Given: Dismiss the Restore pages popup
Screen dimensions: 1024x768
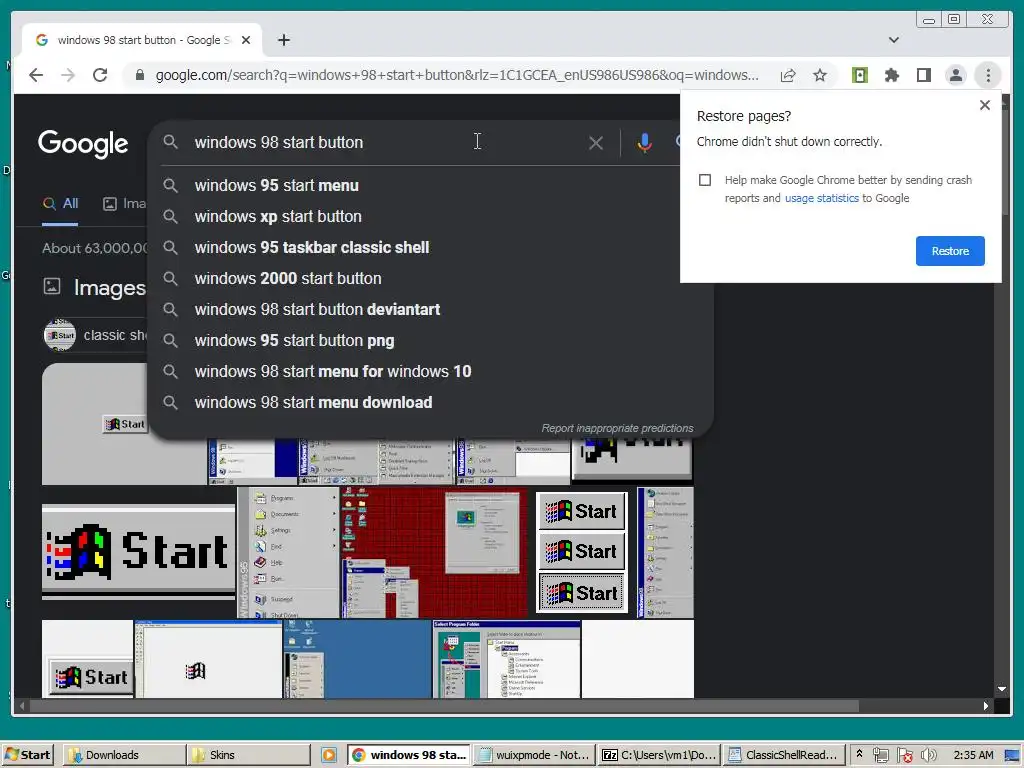Looking at the screenshot, I should pos(985,105).
